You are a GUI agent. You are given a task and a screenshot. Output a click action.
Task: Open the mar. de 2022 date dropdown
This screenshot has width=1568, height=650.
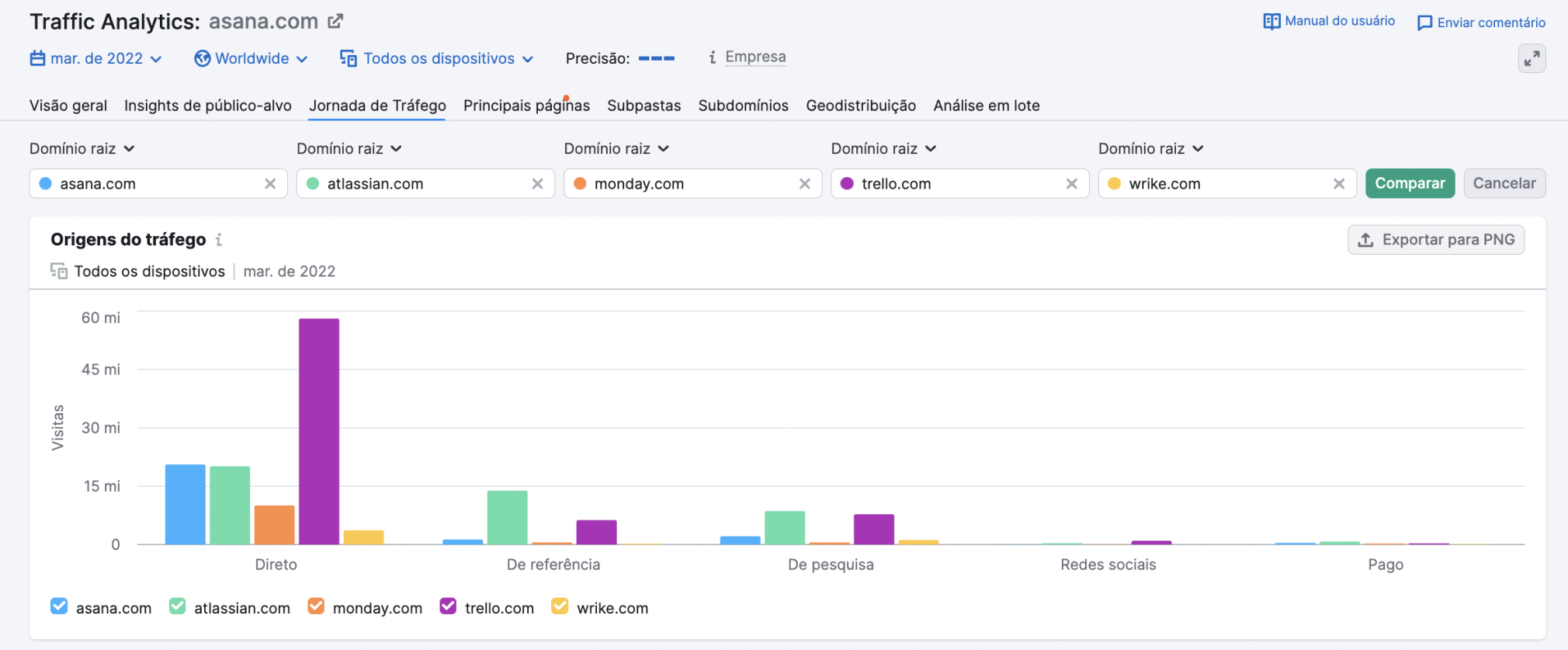click(x=96, y=58)
